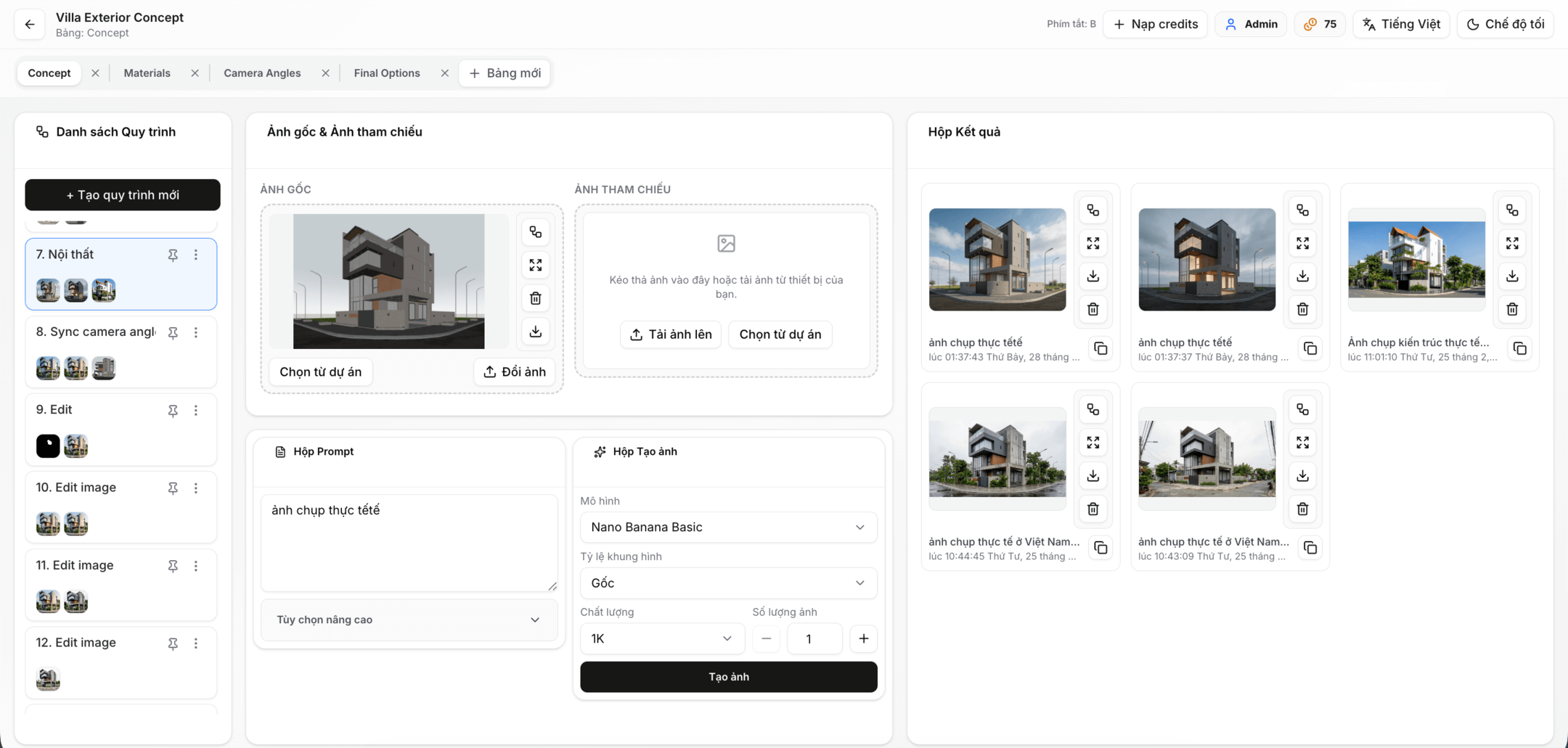Download the original image in Ảnh gốc
The width and height of the screenshot is (1568, 748).
coord(535,332)
